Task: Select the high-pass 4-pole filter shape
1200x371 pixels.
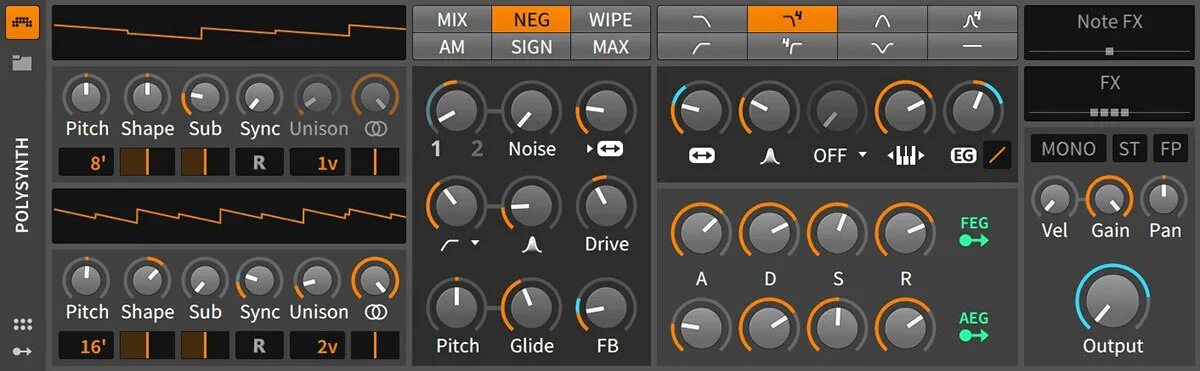Action: pos(792,46)
